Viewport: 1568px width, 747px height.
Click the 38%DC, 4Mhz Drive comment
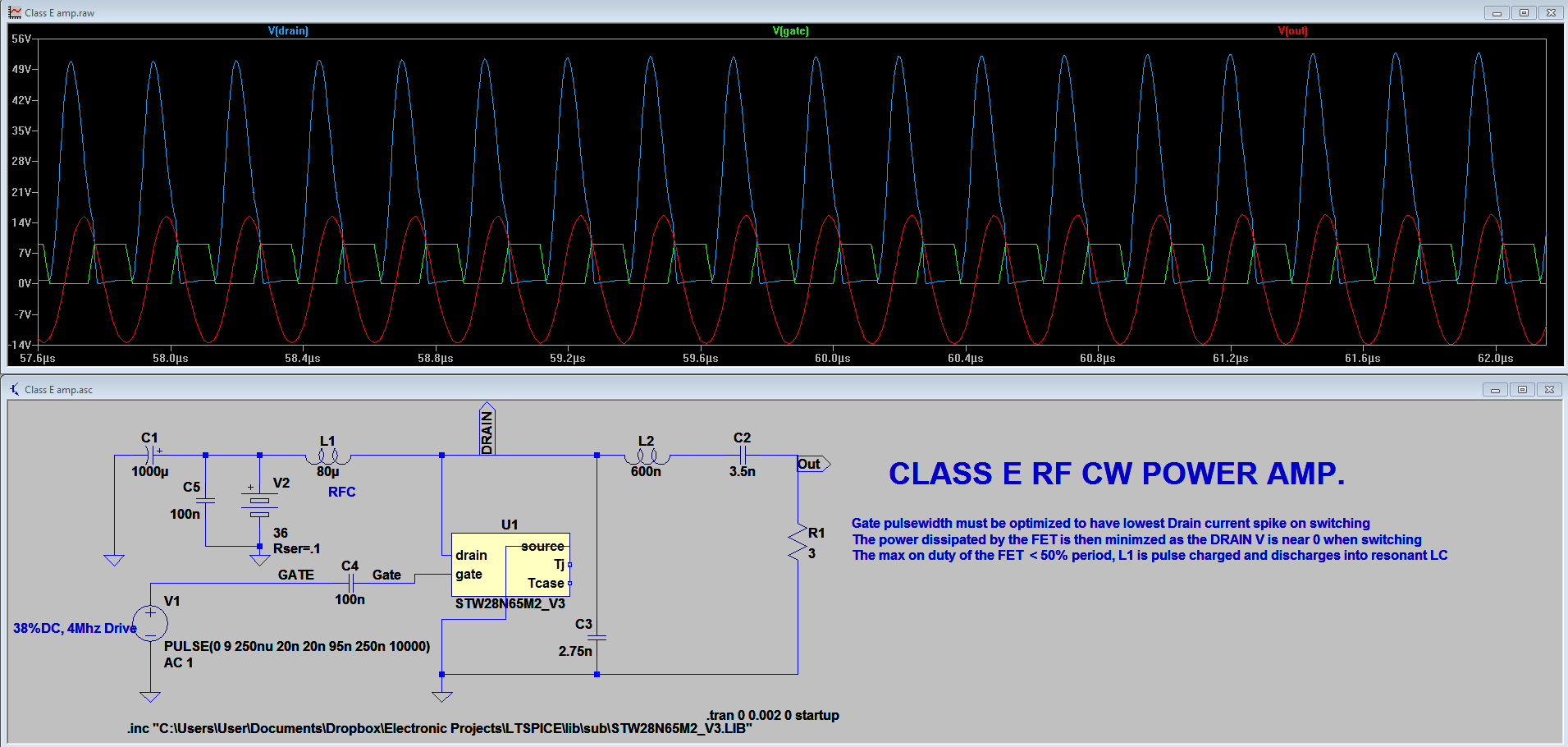coord(75,628)
